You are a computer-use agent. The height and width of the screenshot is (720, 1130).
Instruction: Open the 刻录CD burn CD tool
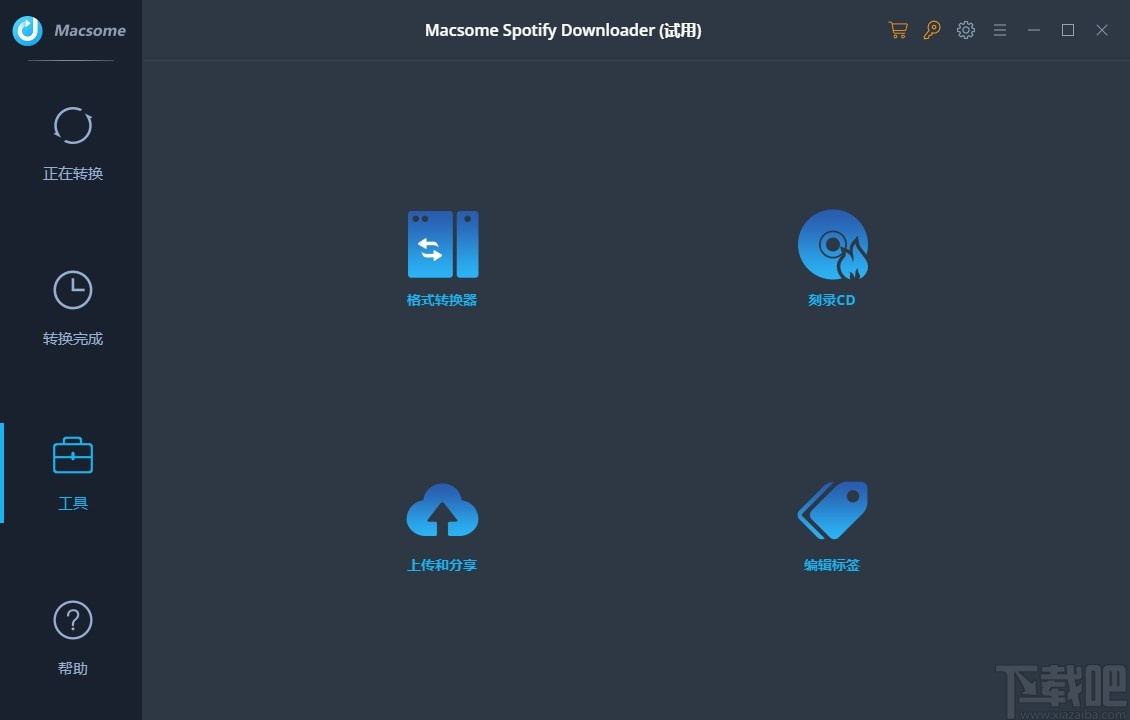832,244
